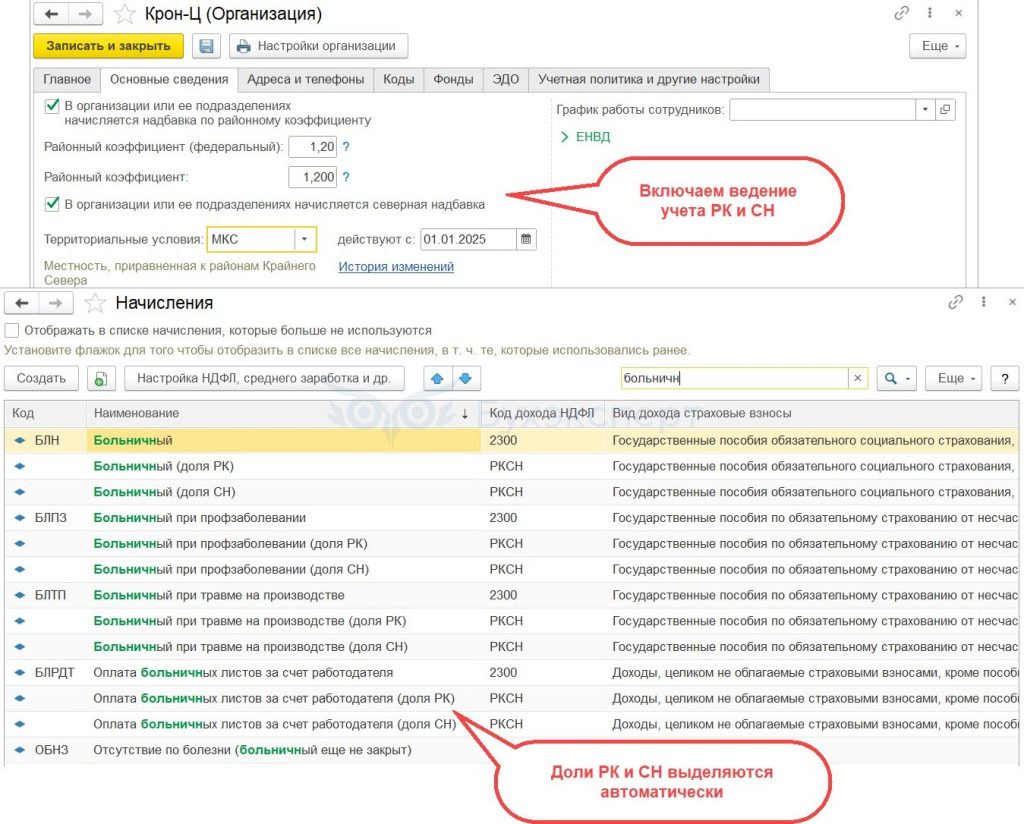
Task: Uncheck regional coefficient allowance checkbox
Action: coord(52,105)
